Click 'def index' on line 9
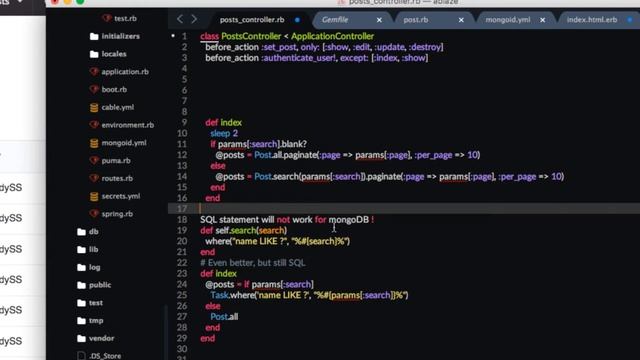Screen dimensions: 640x360 click(223, 122)
